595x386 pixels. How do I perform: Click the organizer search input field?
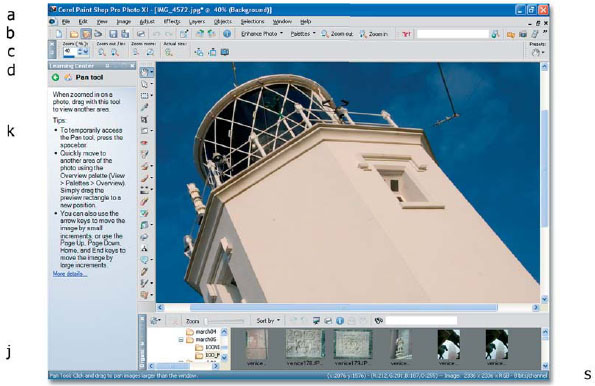(x=421, y=321)
